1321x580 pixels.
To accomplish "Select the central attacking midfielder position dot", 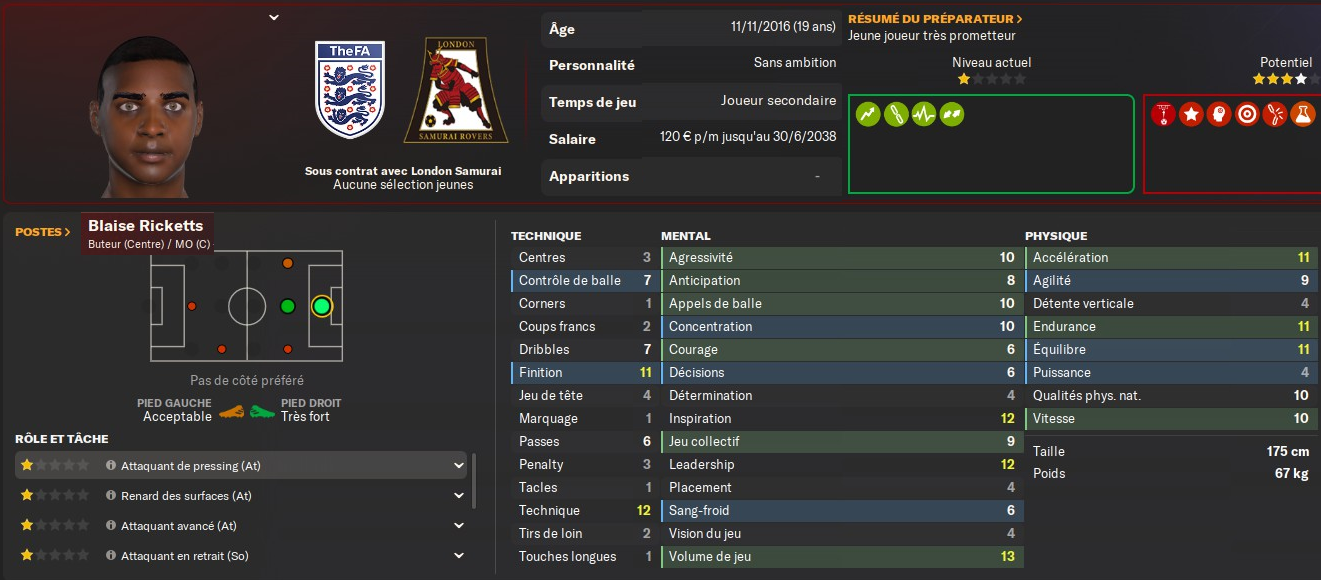I will coord(288,306).
